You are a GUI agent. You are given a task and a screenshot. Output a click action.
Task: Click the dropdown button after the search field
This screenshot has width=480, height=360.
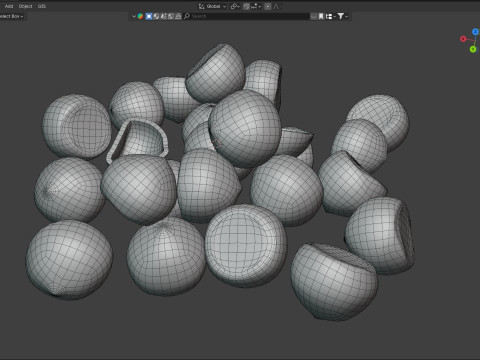coord(313,16)
